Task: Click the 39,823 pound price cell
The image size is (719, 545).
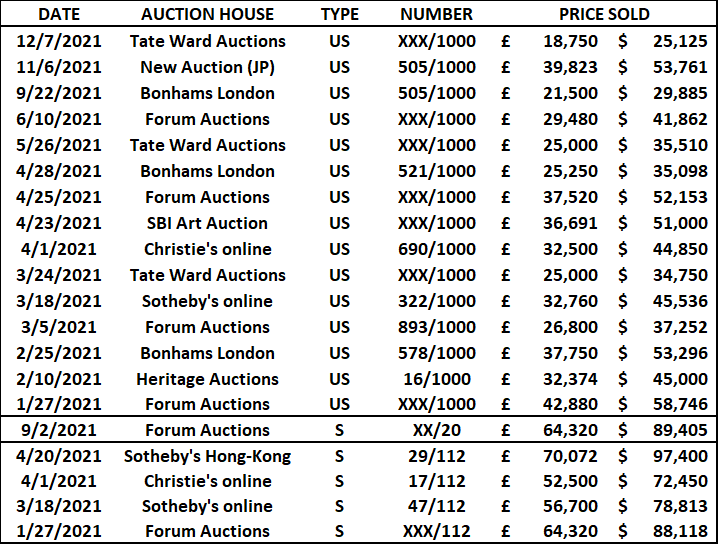Action: 570,67
